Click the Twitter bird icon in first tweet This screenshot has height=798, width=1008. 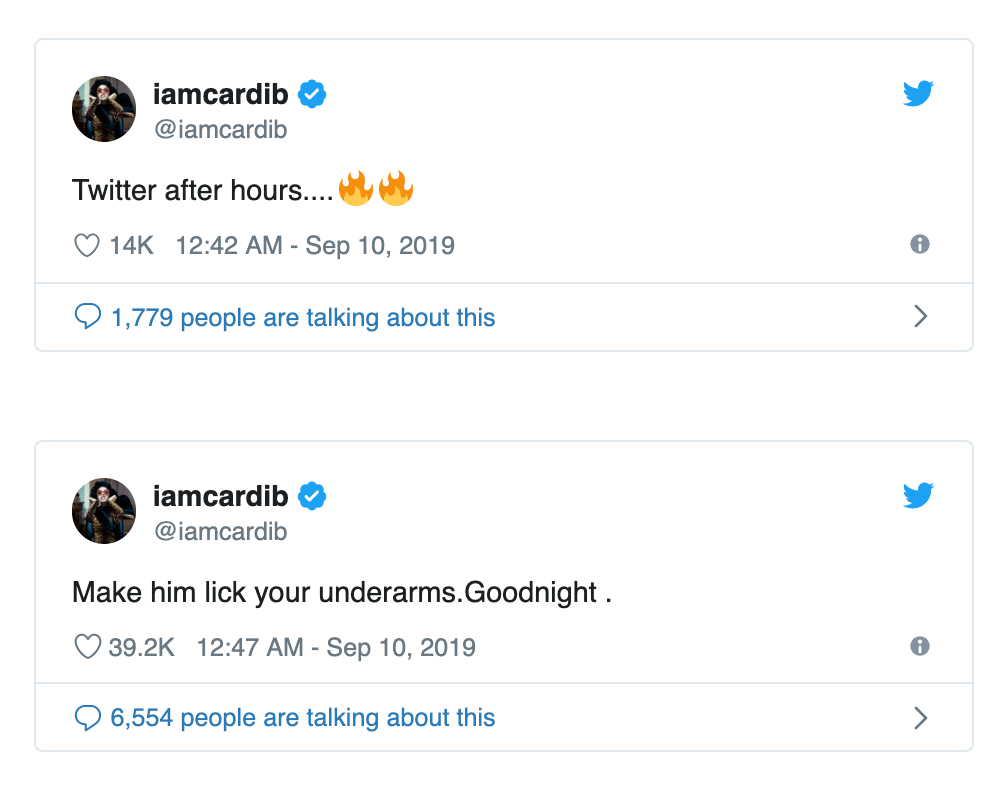(x=918, y=93)
